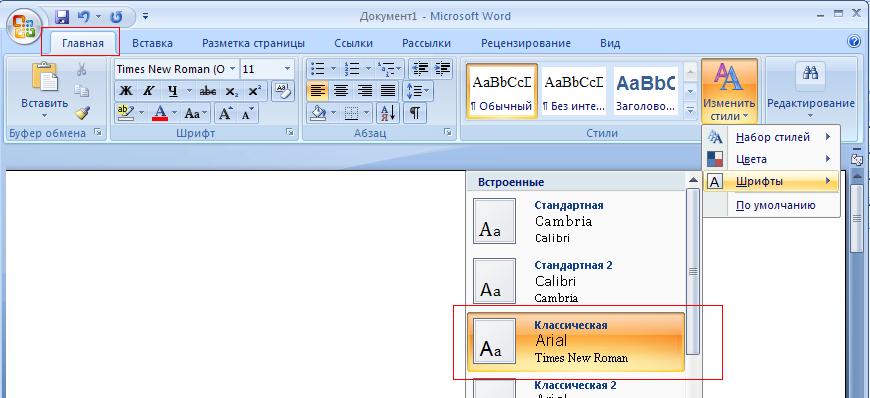Click the Grow Font icon
The image size is (870, 398).
point(225,113)
